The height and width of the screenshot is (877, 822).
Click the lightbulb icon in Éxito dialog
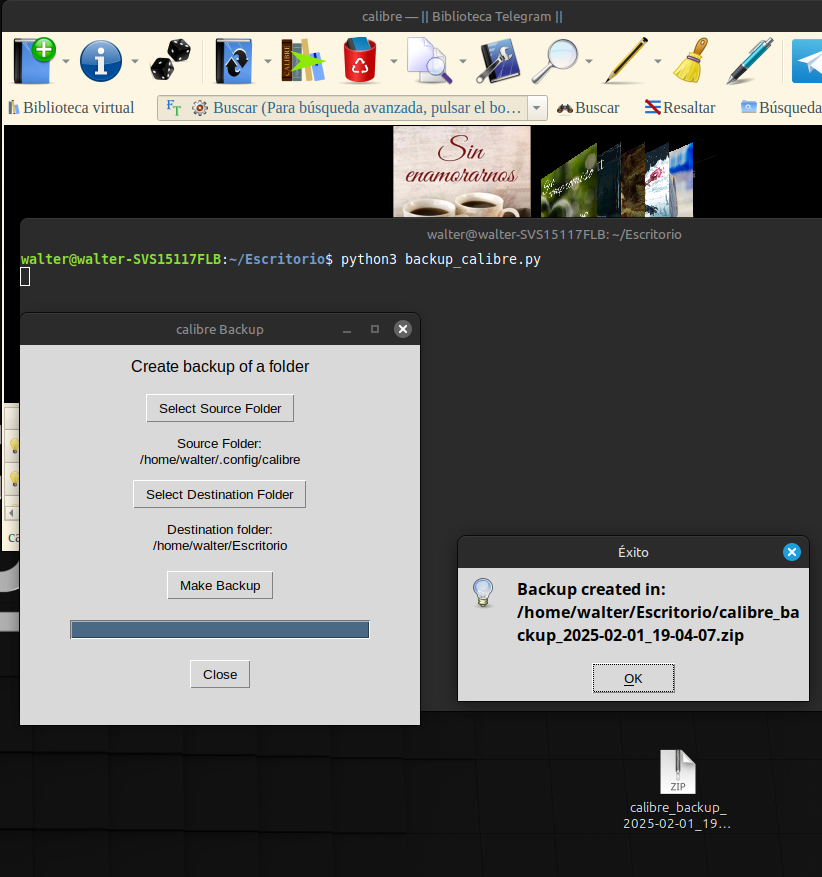pyautogui.click(x=483, y=593)
